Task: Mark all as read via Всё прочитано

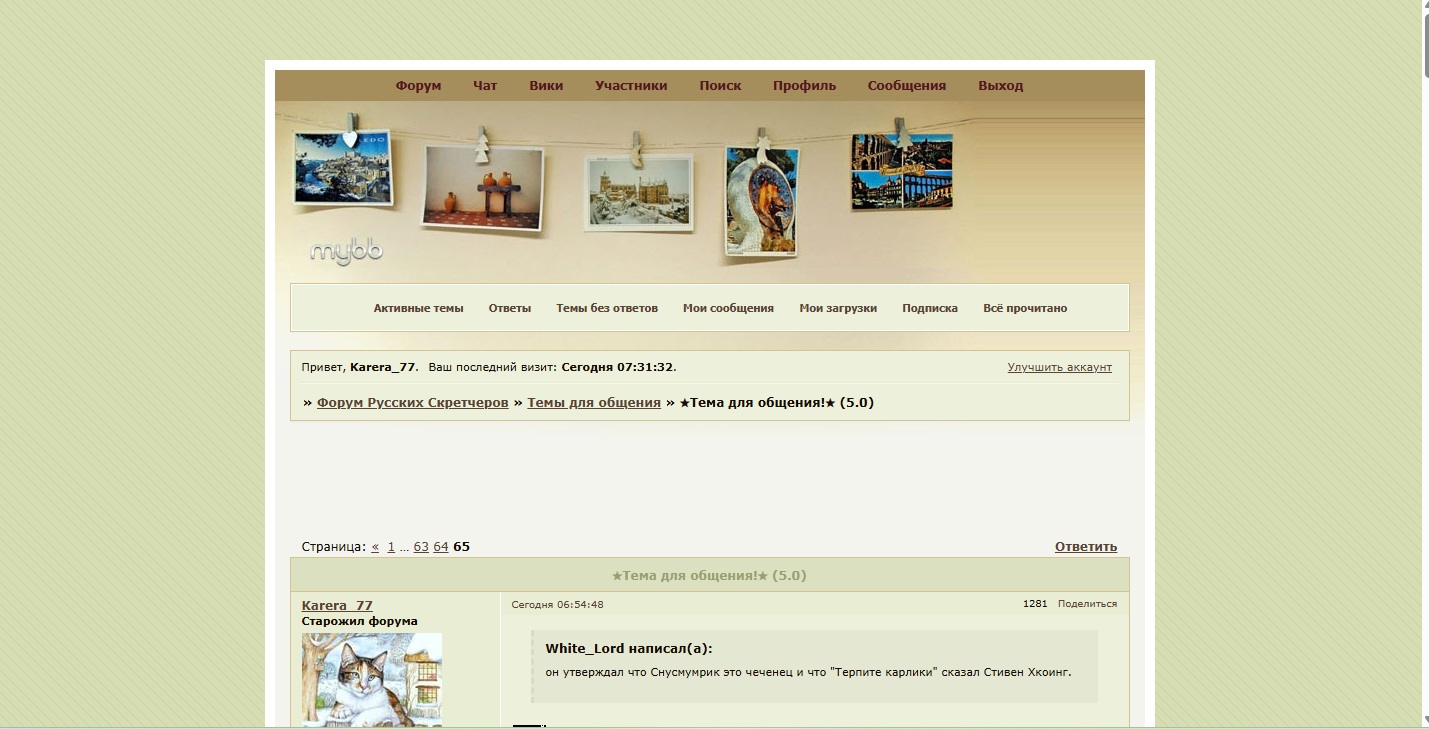Action: point(1025,308)
